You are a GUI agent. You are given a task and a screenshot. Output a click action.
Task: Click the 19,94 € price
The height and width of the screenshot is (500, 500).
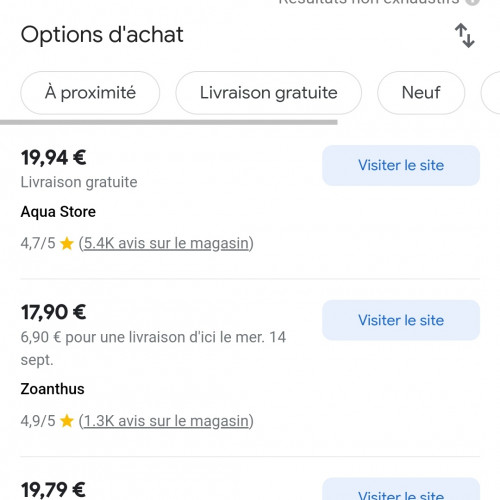[54, 158]
